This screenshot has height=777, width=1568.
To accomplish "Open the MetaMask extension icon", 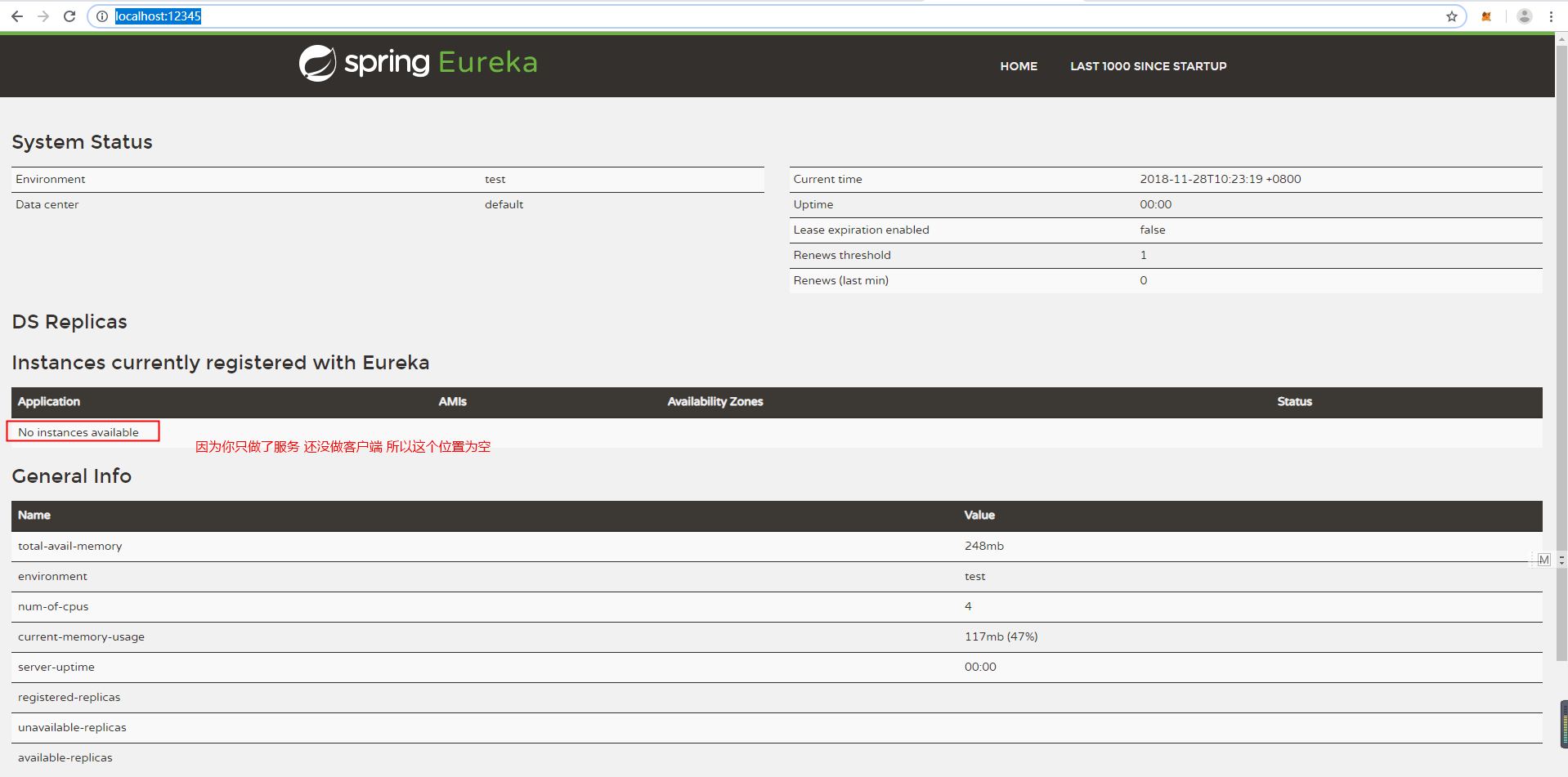I will pyautogui.click(x=1486, y=16).
